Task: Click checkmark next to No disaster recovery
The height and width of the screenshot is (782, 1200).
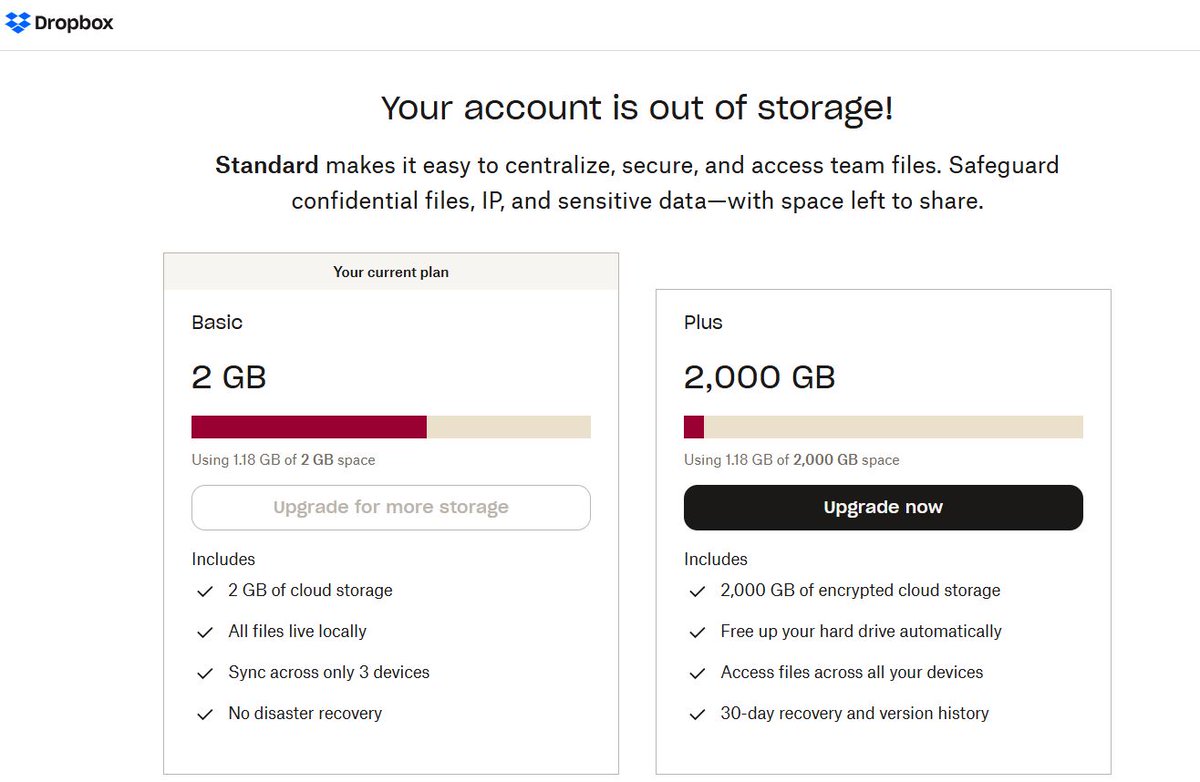Action: [x=205, y=714]
